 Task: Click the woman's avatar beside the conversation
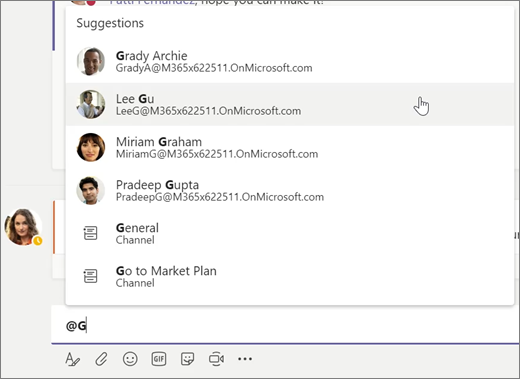tap(23, 227)
